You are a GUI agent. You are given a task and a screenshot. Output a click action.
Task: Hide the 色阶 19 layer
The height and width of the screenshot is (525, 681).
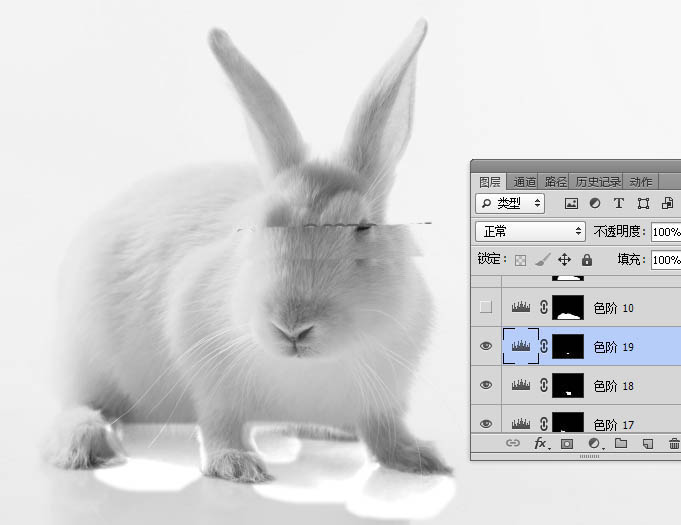(486, 346)
